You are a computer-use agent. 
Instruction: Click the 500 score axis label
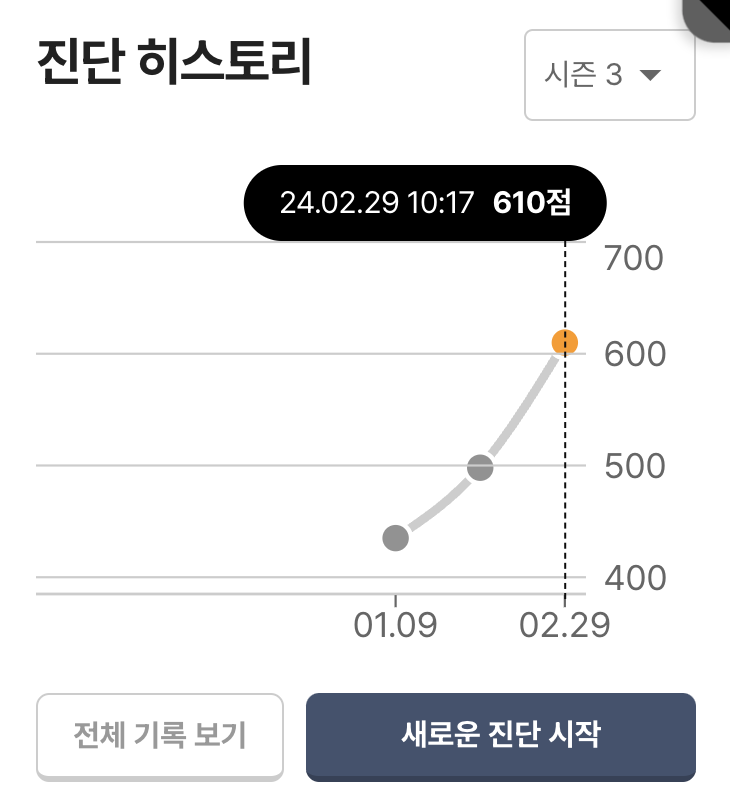(635, 466)
